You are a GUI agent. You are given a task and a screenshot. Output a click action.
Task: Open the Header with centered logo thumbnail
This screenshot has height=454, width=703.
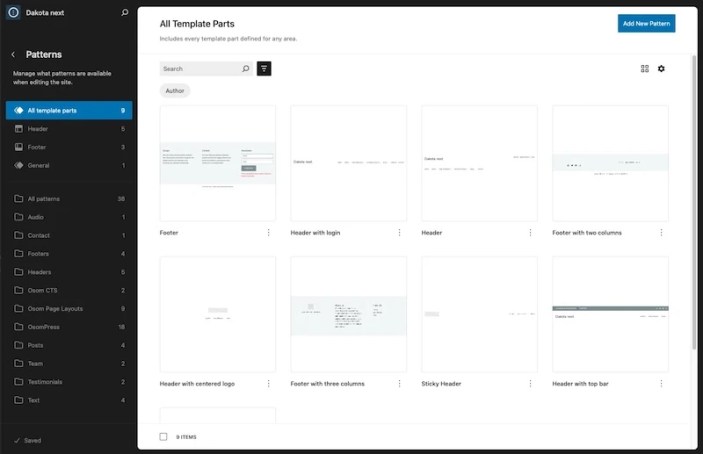[218, 314]
